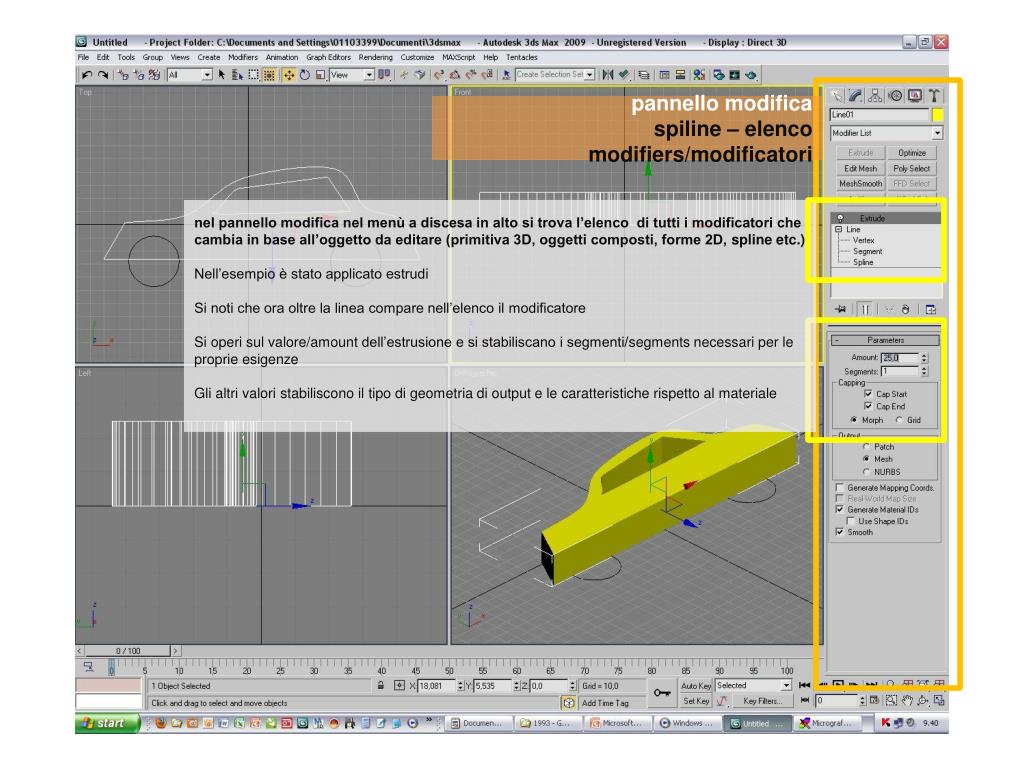The width and height of the screenshot is (1024, 768).
Task: Open the Hierarchy command panel tab
Action: (876, 95)
